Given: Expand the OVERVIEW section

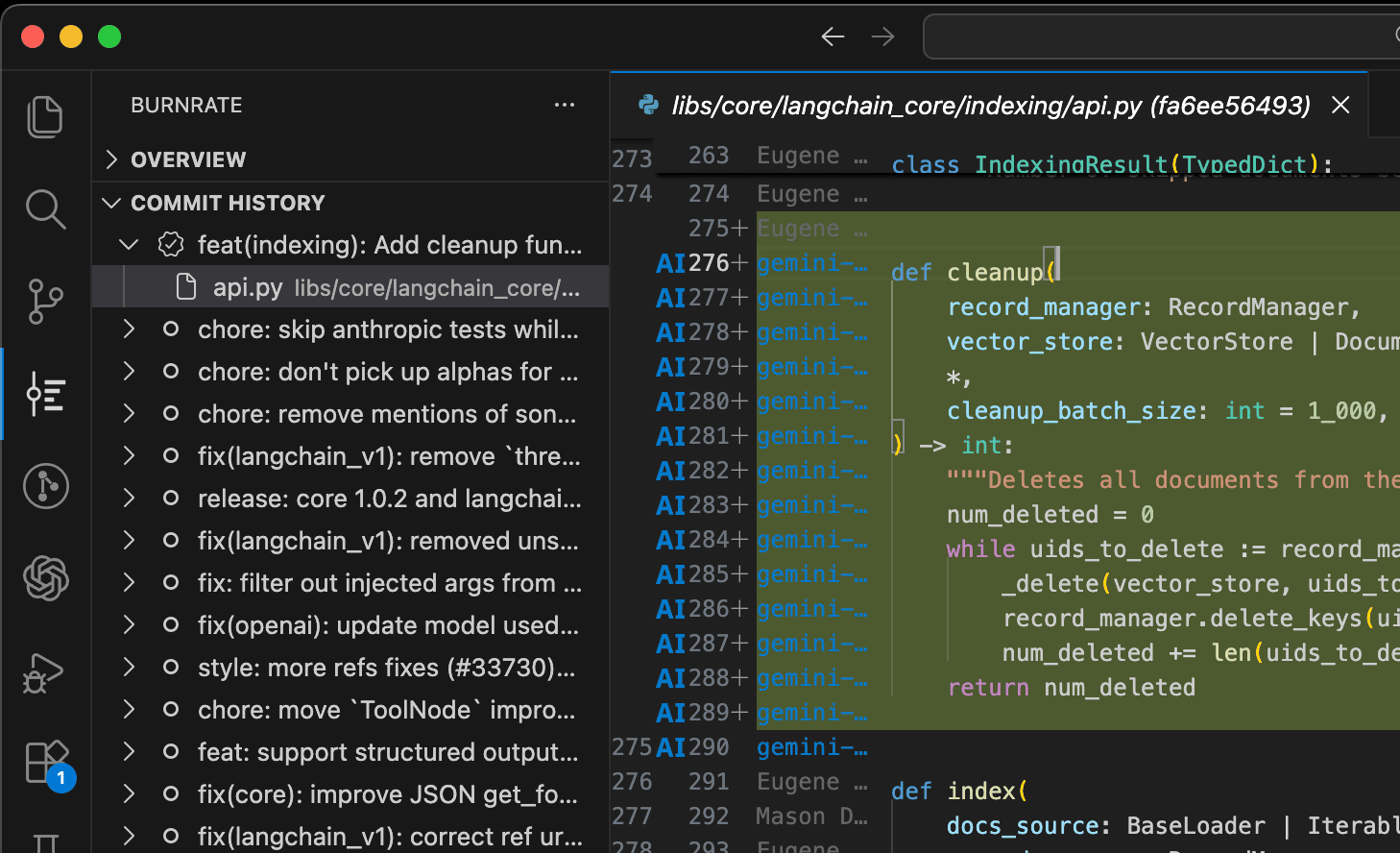Looking at the screenshot, I should point(110,159).
